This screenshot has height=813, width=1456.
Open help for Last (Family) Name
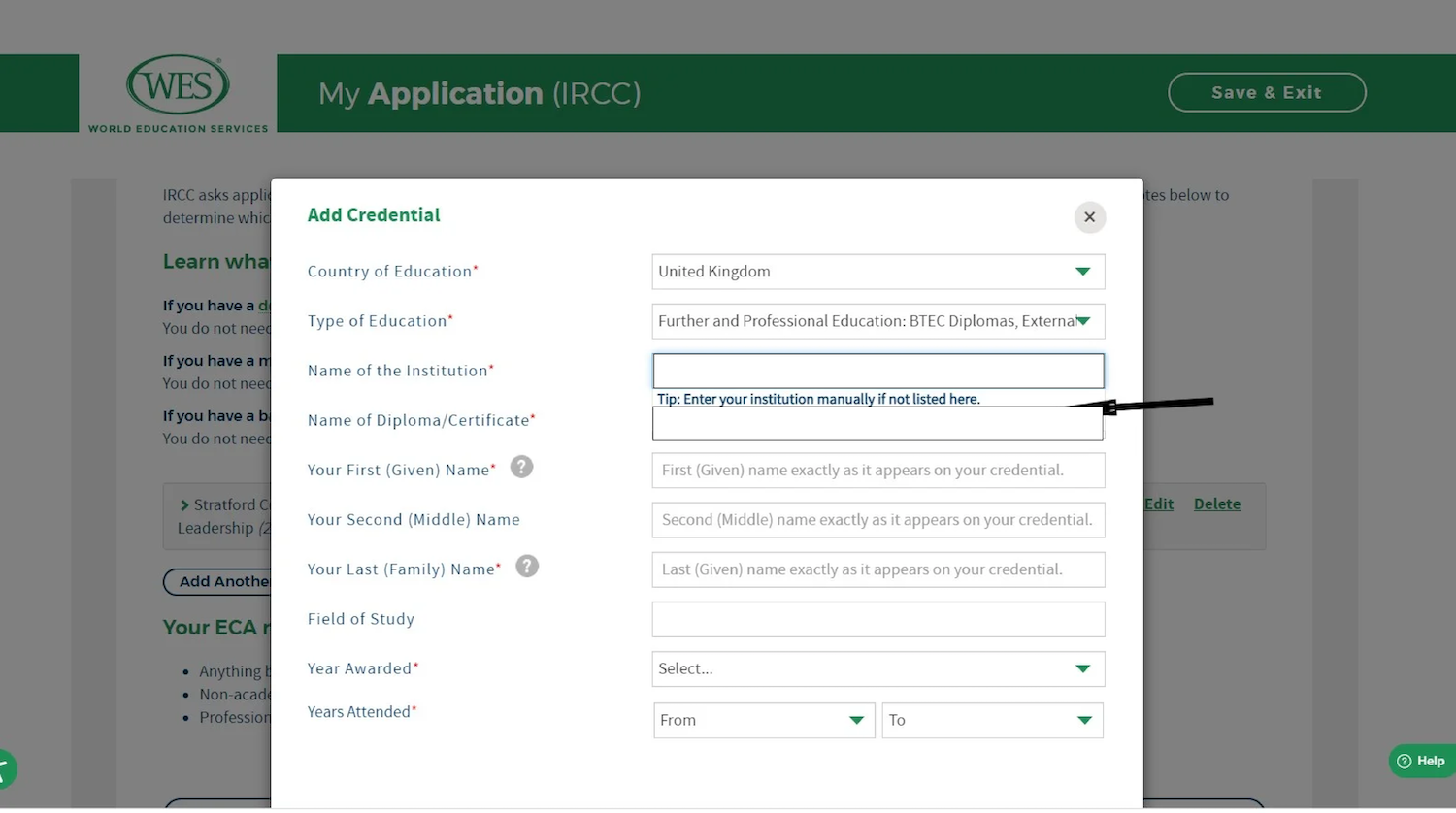[527, 566]
